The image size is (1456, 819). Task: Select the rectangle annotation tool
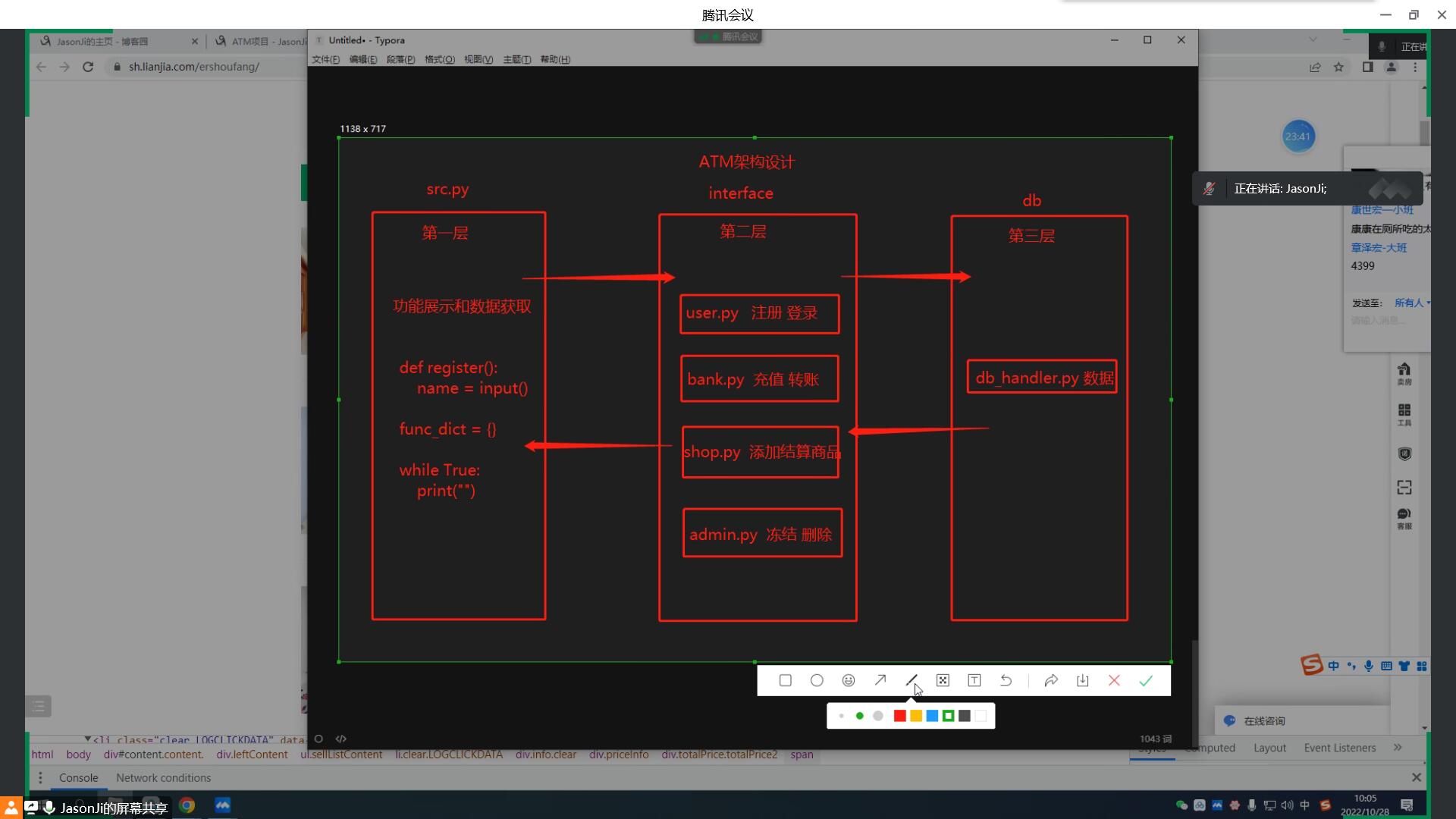pos(786,681)
